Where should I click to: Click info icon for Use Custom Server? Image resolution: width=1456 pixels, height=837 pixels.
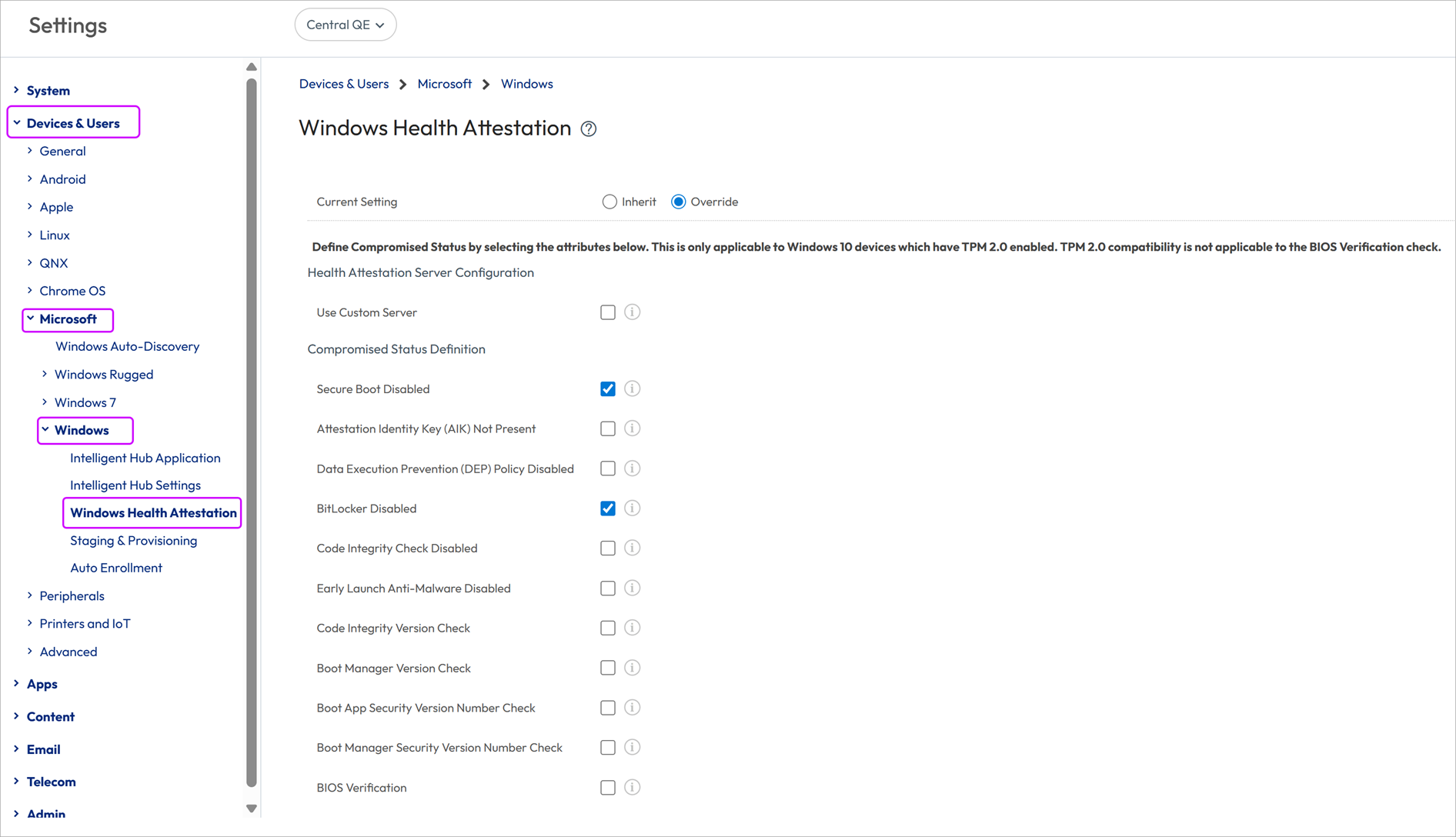(x=632, y=312)
